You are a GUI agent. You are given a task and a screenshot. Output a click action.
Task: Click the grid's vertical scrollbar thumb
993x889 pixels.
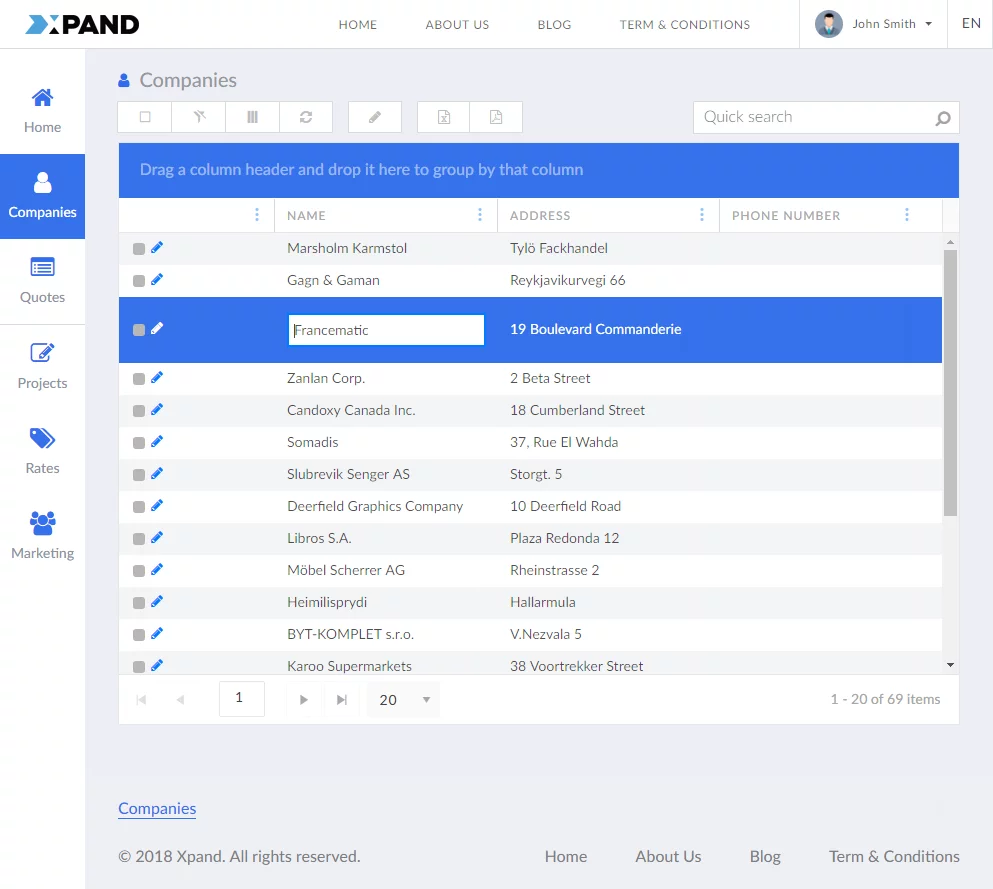(x=950, y=380)
